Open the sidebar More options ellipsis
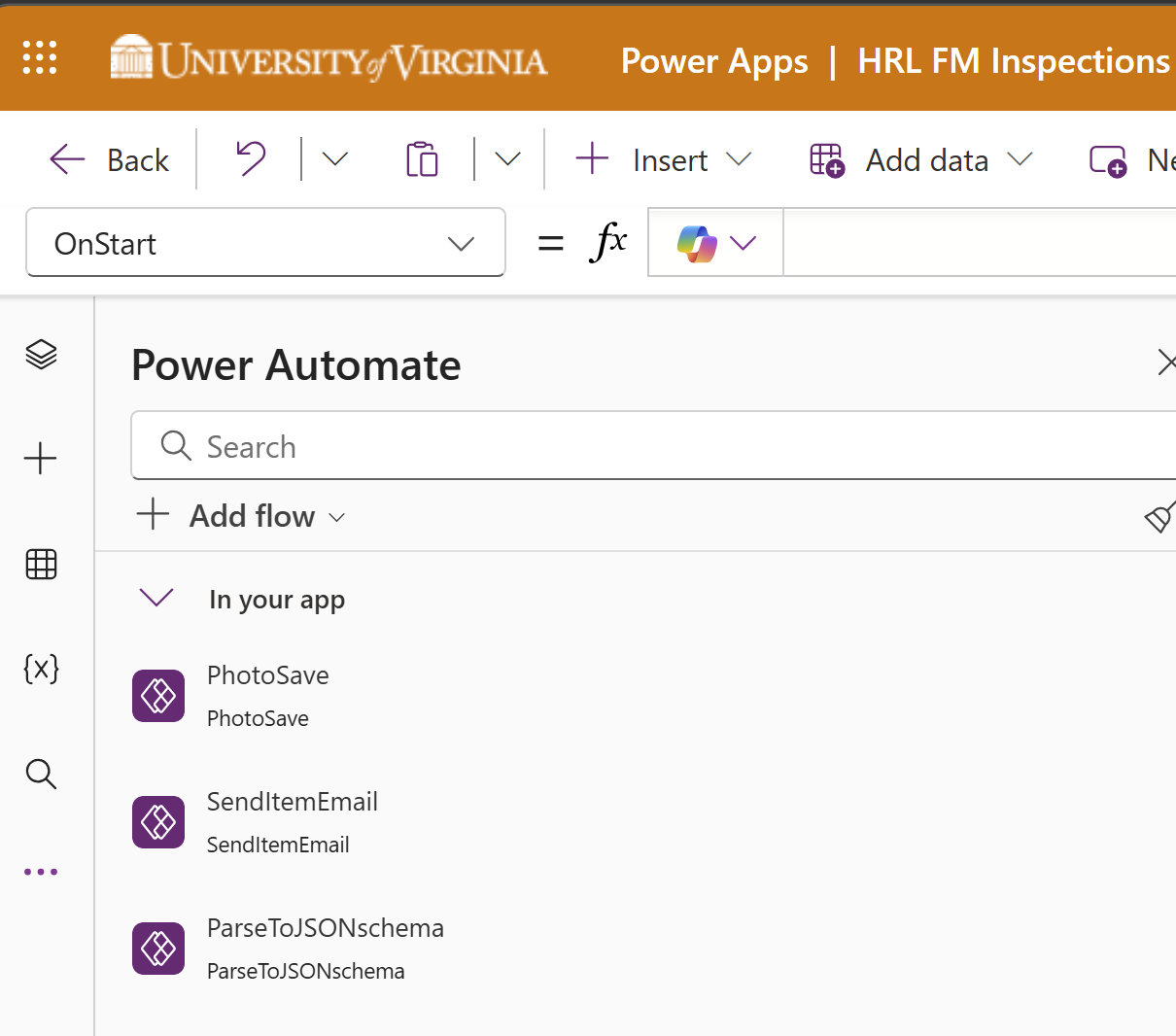The height and width of the screenshot is (1036, 1176). tap(41, 872)
